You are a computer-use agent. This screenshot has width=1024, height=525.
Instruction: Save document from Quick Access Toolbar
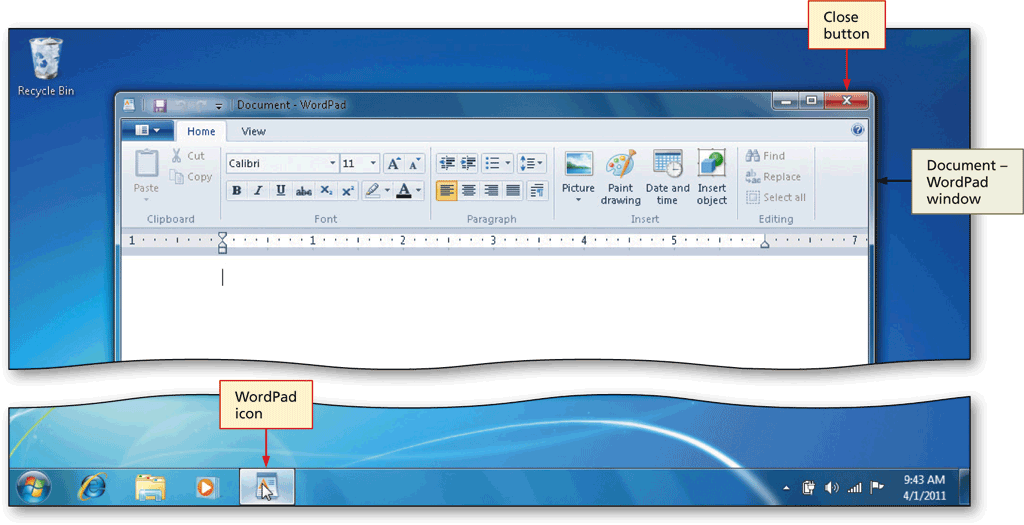tap(160, 105)
